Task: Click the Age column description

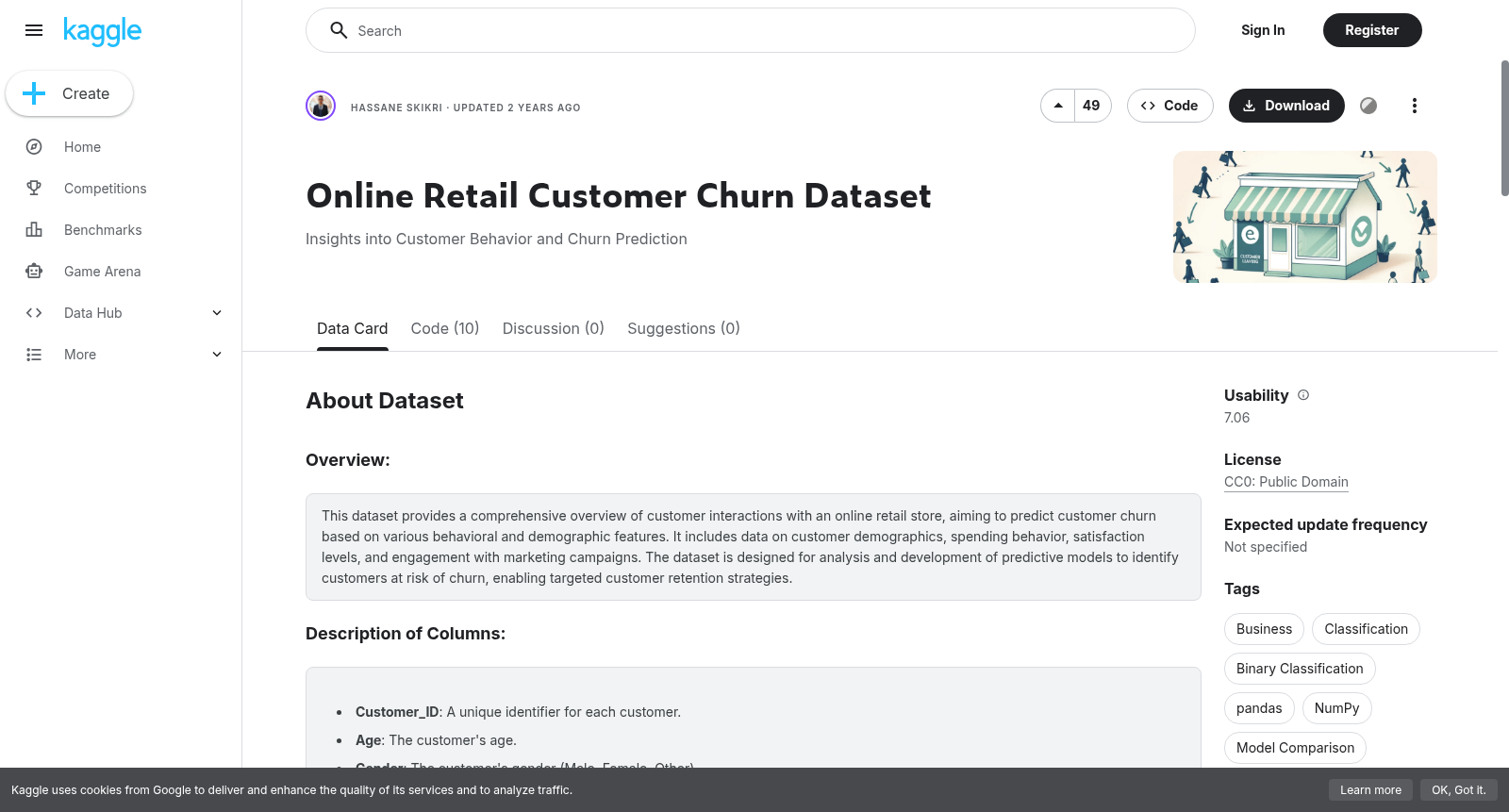Action: tap(436, 740)
